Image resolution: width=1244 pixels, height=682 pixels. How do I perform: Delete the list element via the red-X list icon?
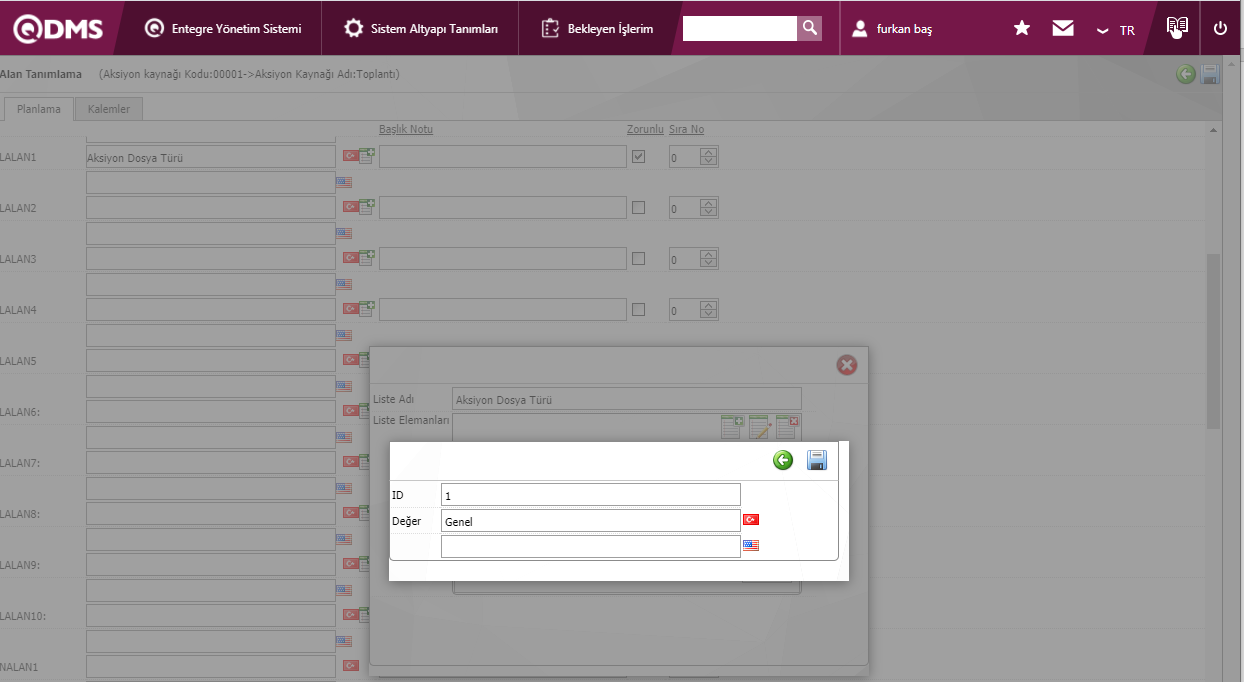pyautogui.click(x=788, y=426)
